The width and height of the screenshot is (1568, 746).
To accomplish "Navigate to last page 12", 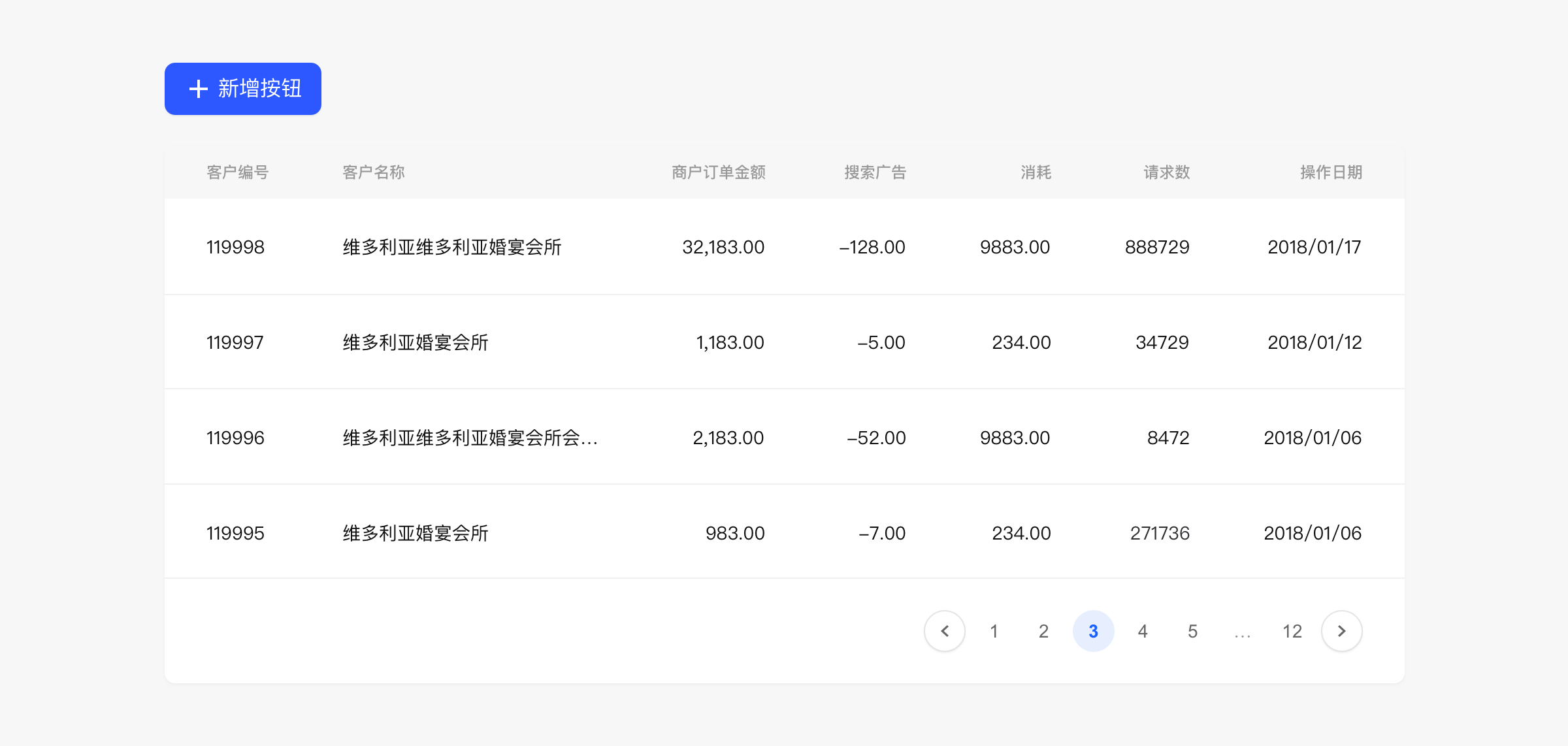I will tap(1292, 629).
